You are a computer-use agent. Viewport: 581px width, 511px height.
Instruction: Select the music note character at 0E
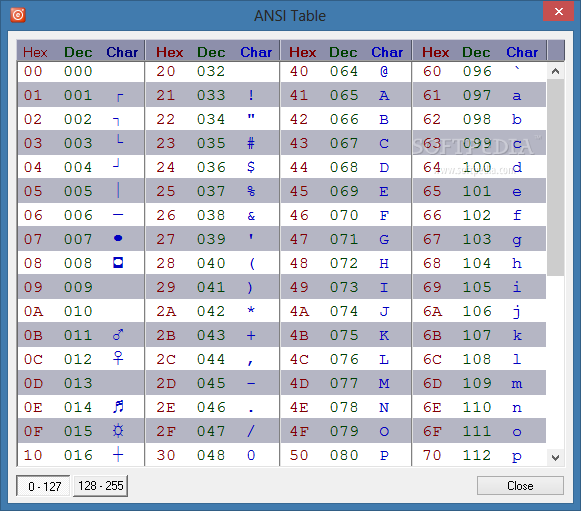[118, 407]
